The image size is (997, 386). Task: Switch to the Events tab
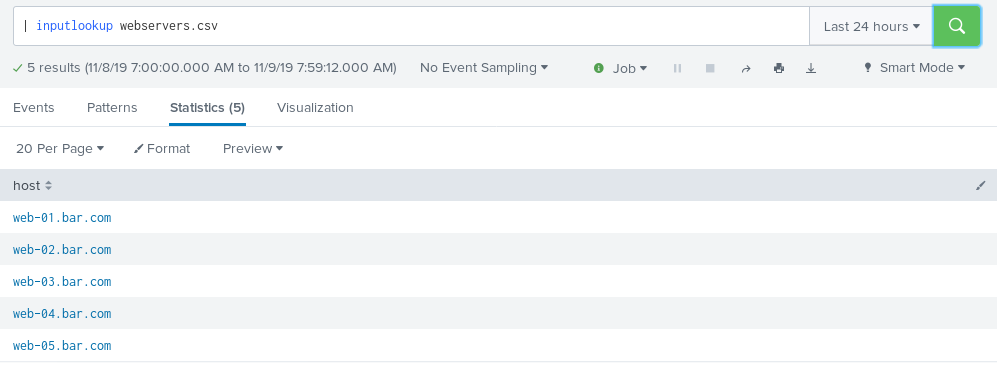(34, 107)
